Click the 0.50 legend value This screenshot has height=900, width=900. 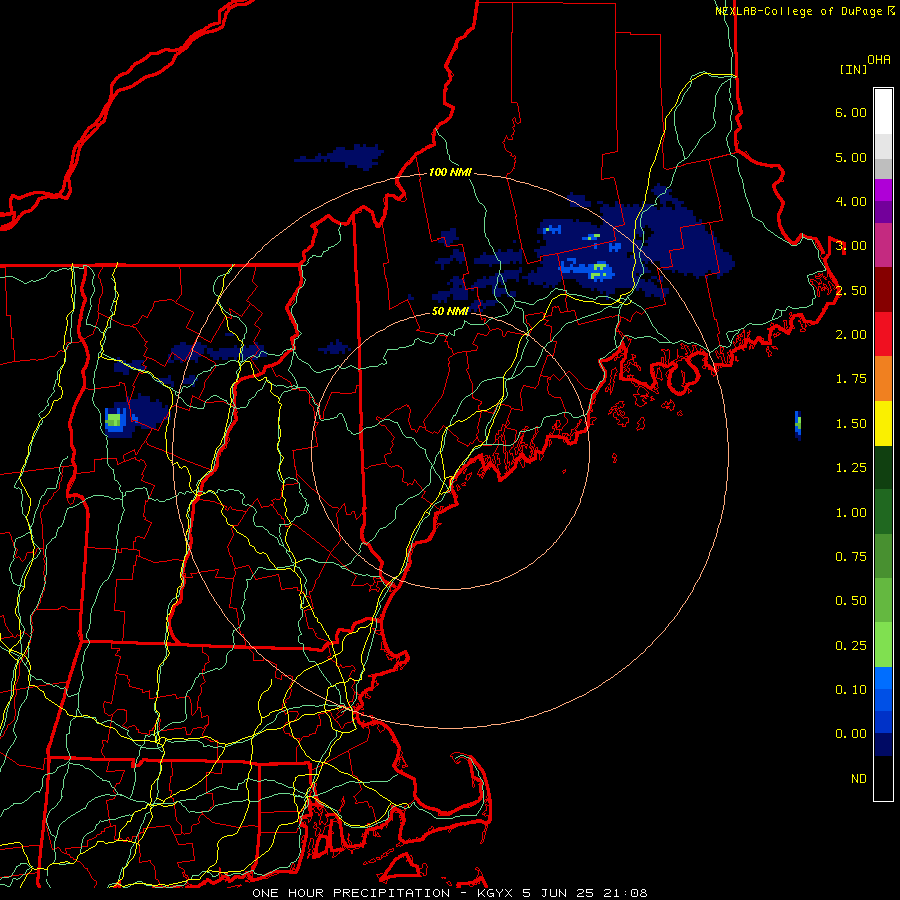point(851,601)
